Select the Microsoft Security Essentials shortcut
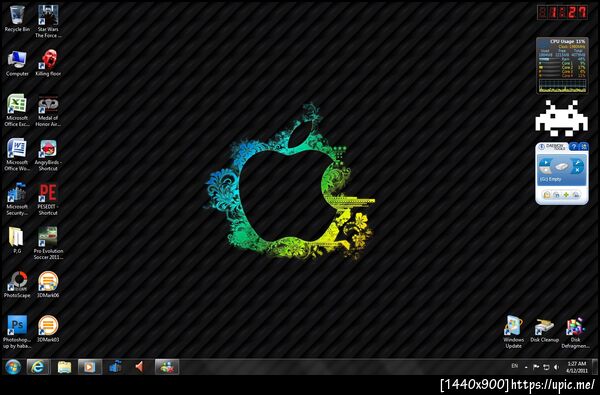Image resolution: width=600 pixels, height=395 pixels. click(x=17, y=199)
